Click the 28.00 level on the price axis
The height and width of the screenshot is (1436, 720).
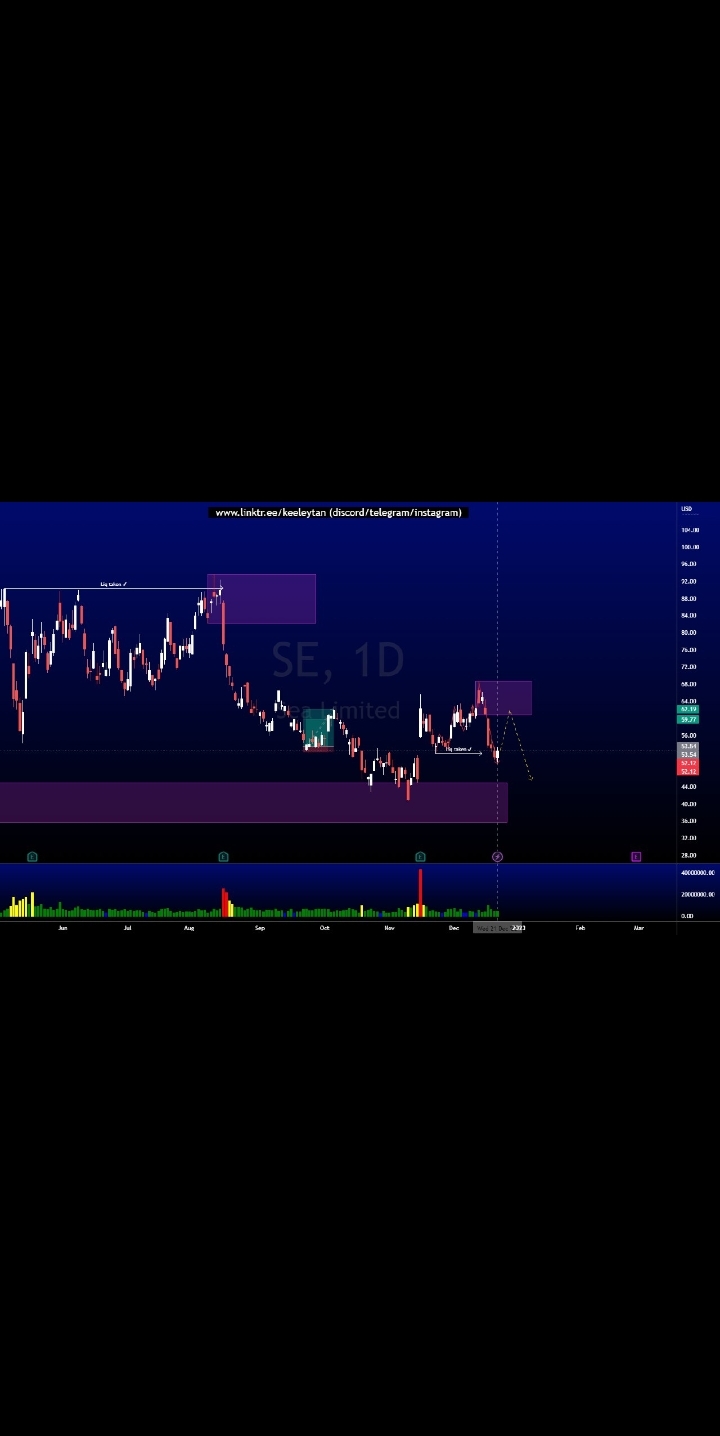(x=689, y=856)
